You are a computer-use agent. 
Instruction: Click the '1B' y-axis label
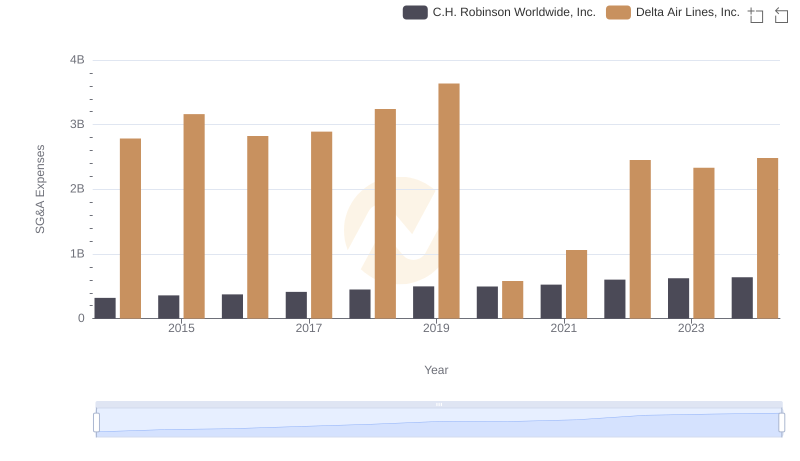point(77,254)
